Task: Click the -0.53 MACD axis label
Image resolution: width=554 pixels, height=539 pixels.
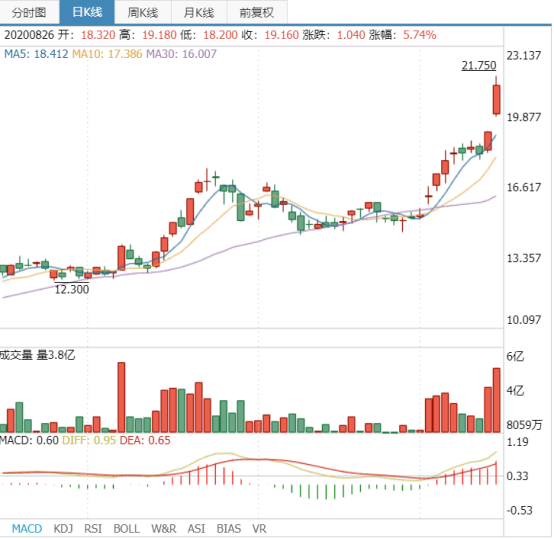Action: [x=519, y=510]
